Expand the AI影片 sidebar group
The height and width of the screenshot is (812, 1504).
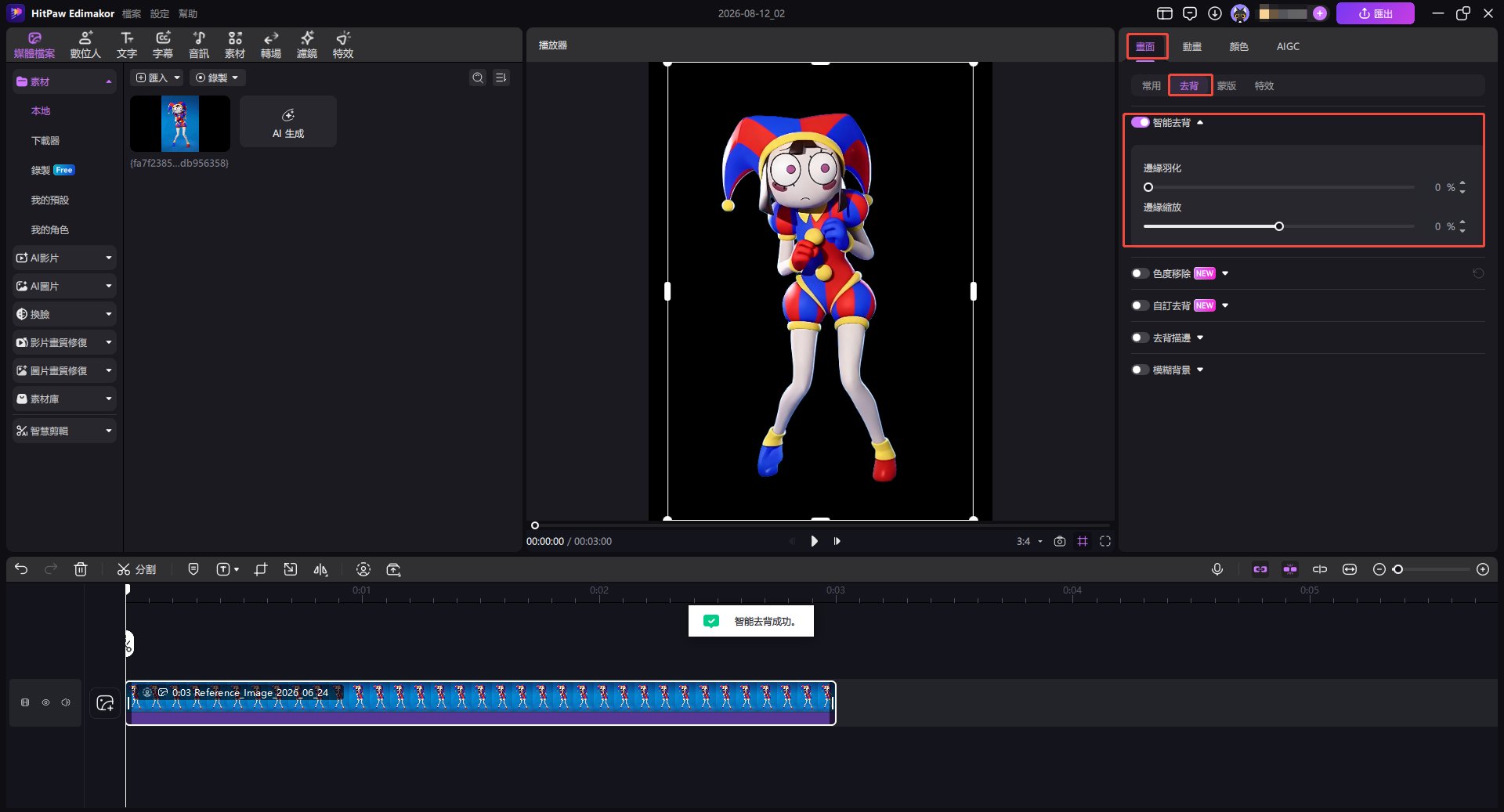tap(64, 258)
